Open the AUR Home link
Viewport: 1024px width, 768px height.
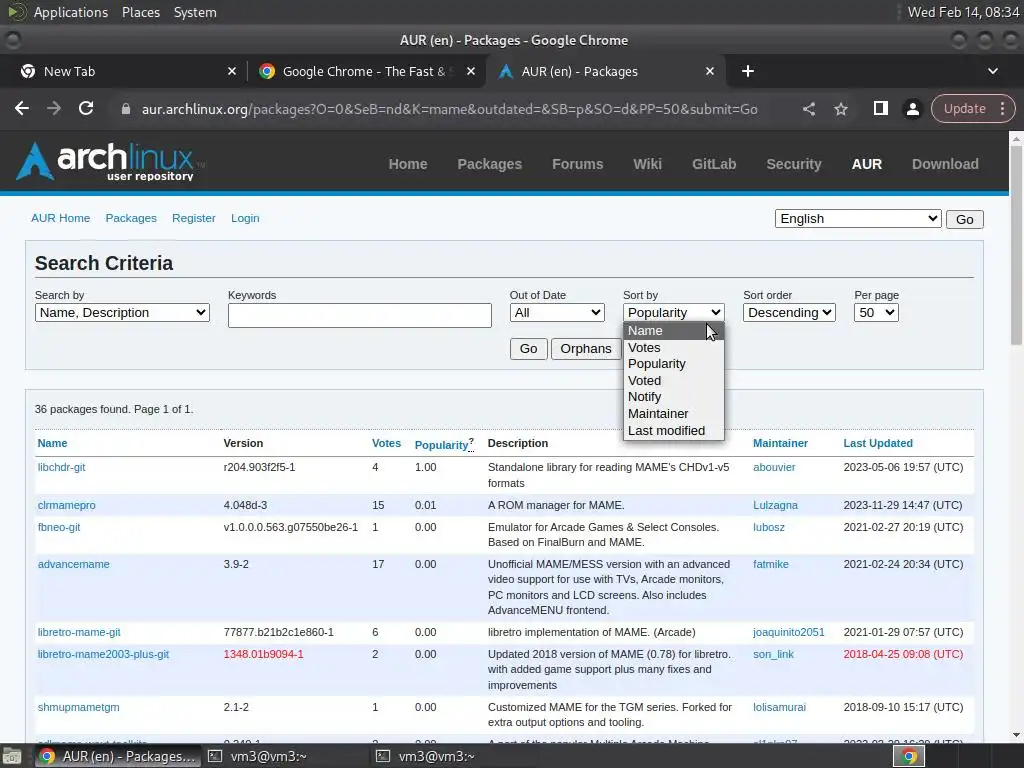(x=60, y=218)
